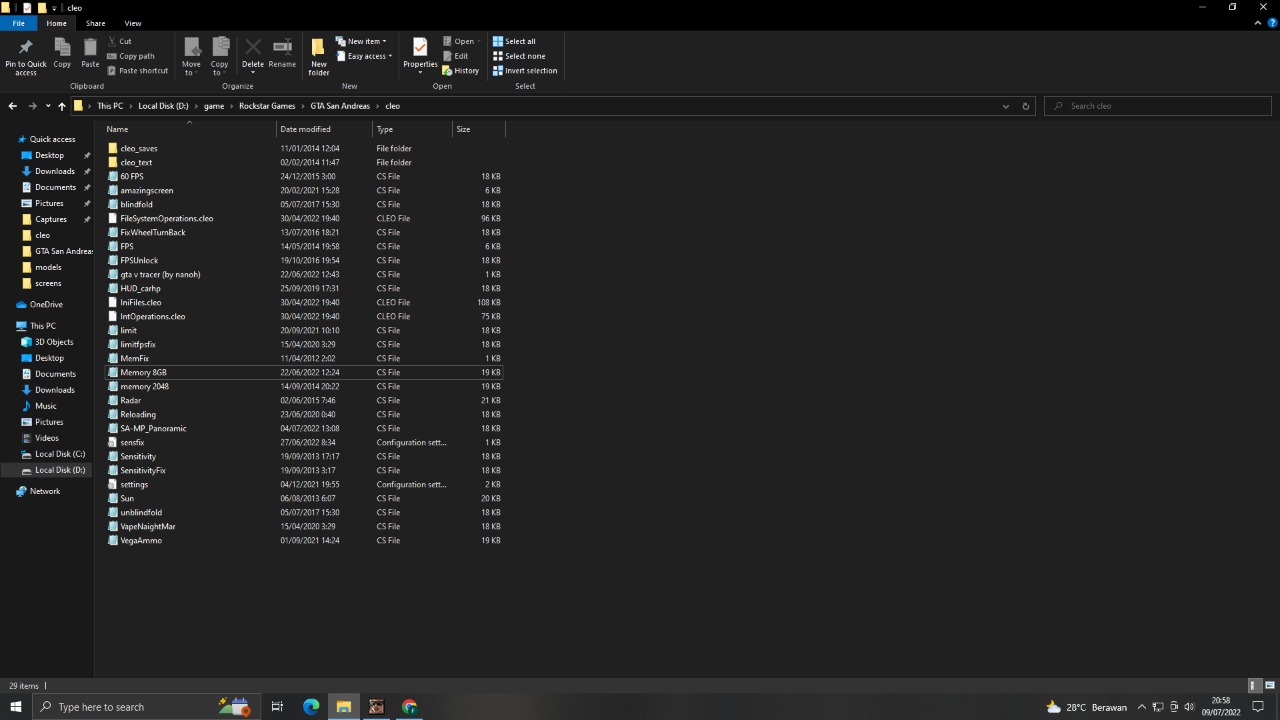Open the Move to dropdown
The image size is (1280, 720).
pos(191,56)
